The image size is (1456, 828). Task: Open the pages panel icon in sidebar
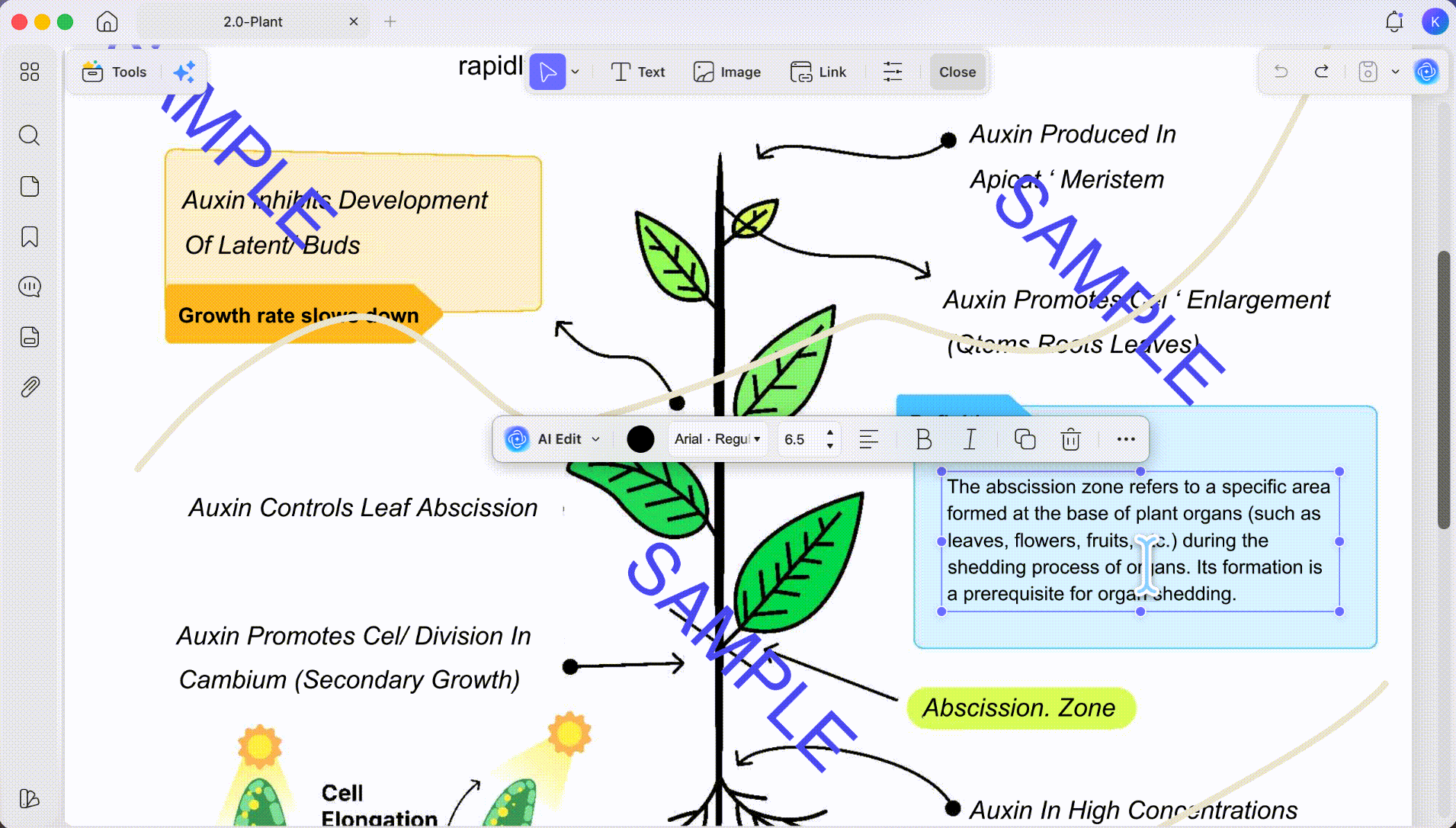(30, 186)
